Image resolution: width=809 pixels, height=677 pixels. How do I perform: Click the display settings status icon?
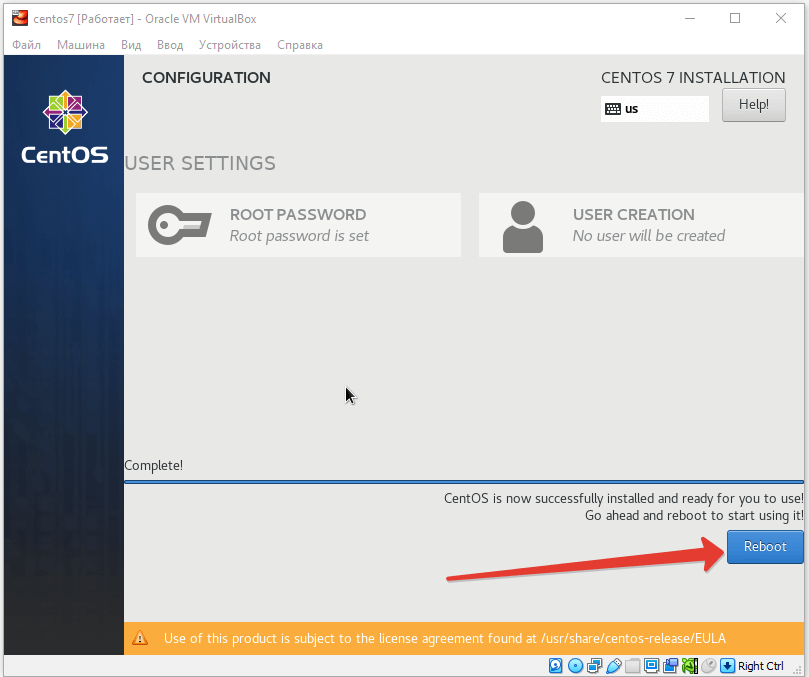651,666
